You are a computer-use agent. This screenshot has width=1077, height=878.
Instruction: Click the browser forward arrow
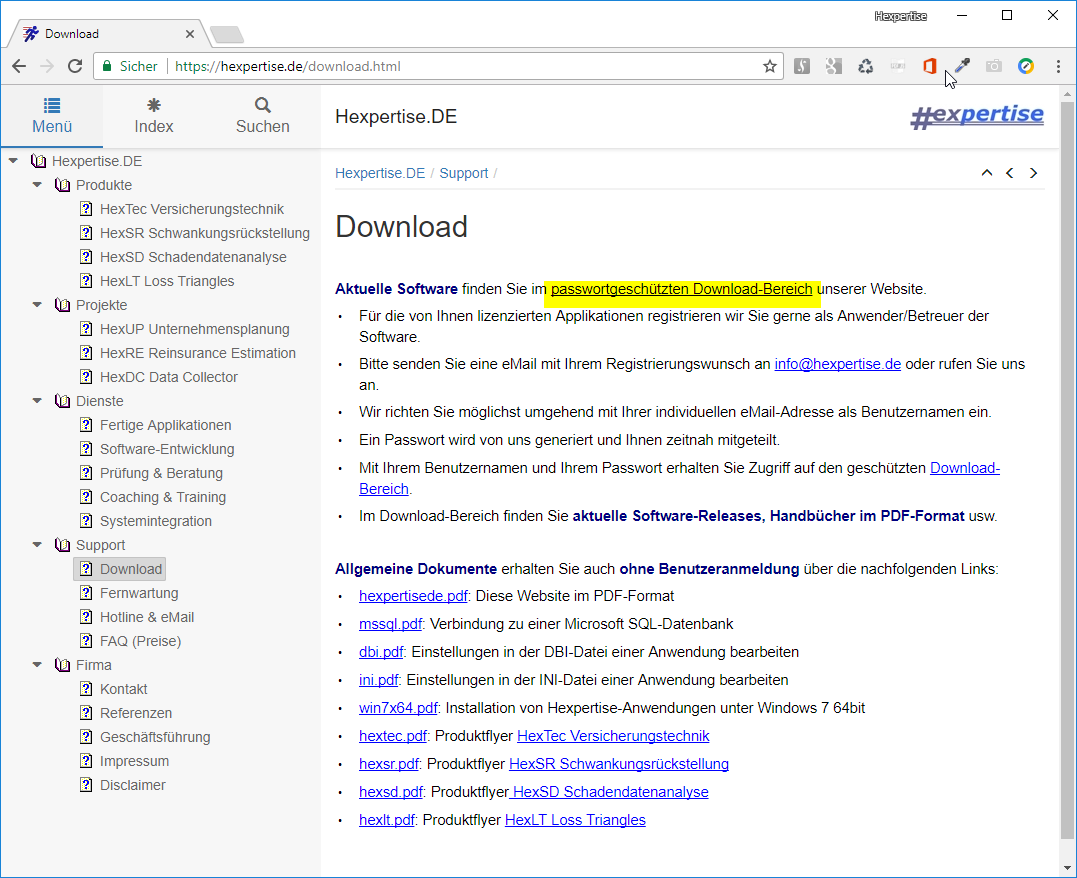click(47, 66)
